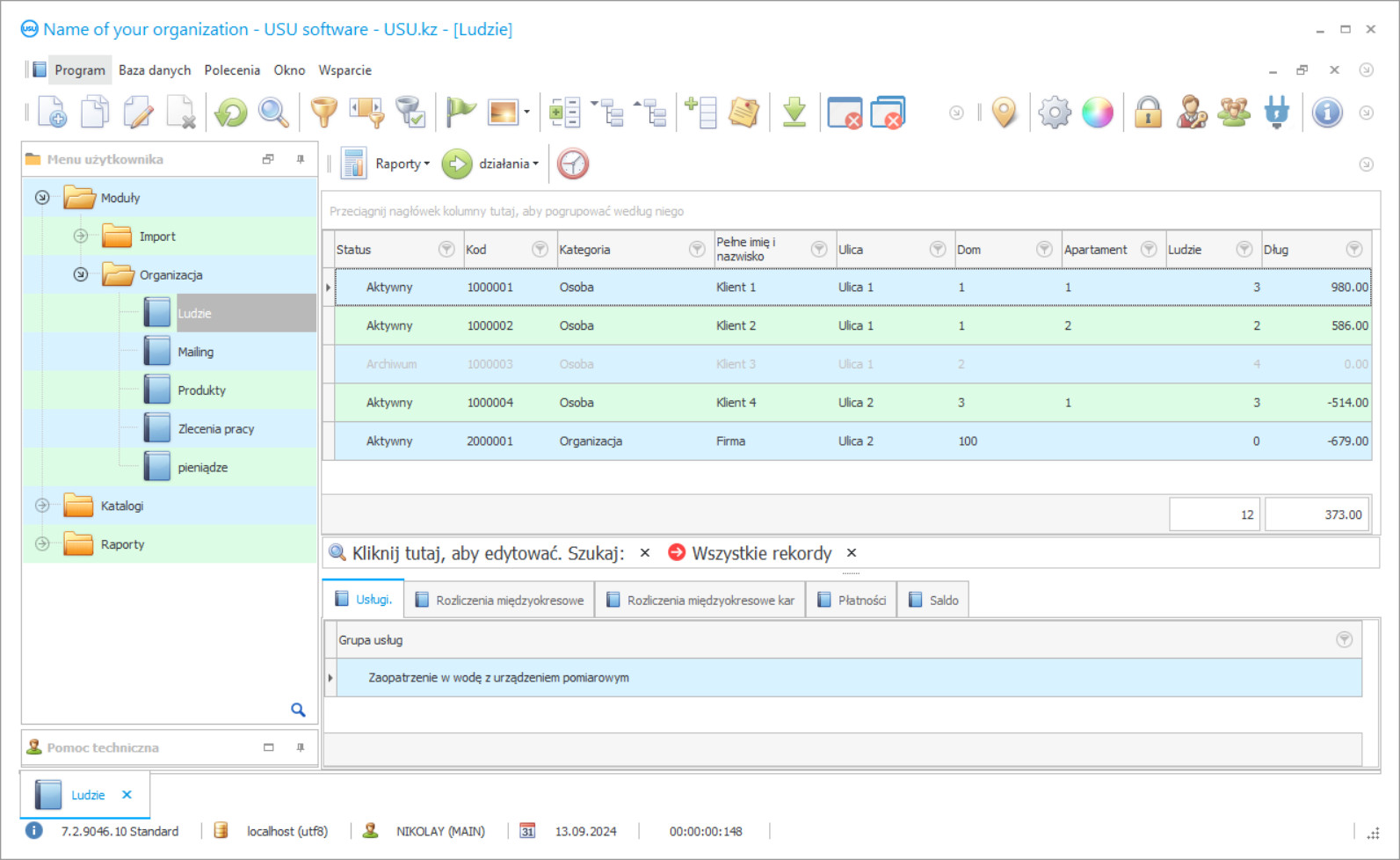Open the Kategoria column filter button
The height and width of the screenshot is (860, 1400).
click(x=697, y=250)
